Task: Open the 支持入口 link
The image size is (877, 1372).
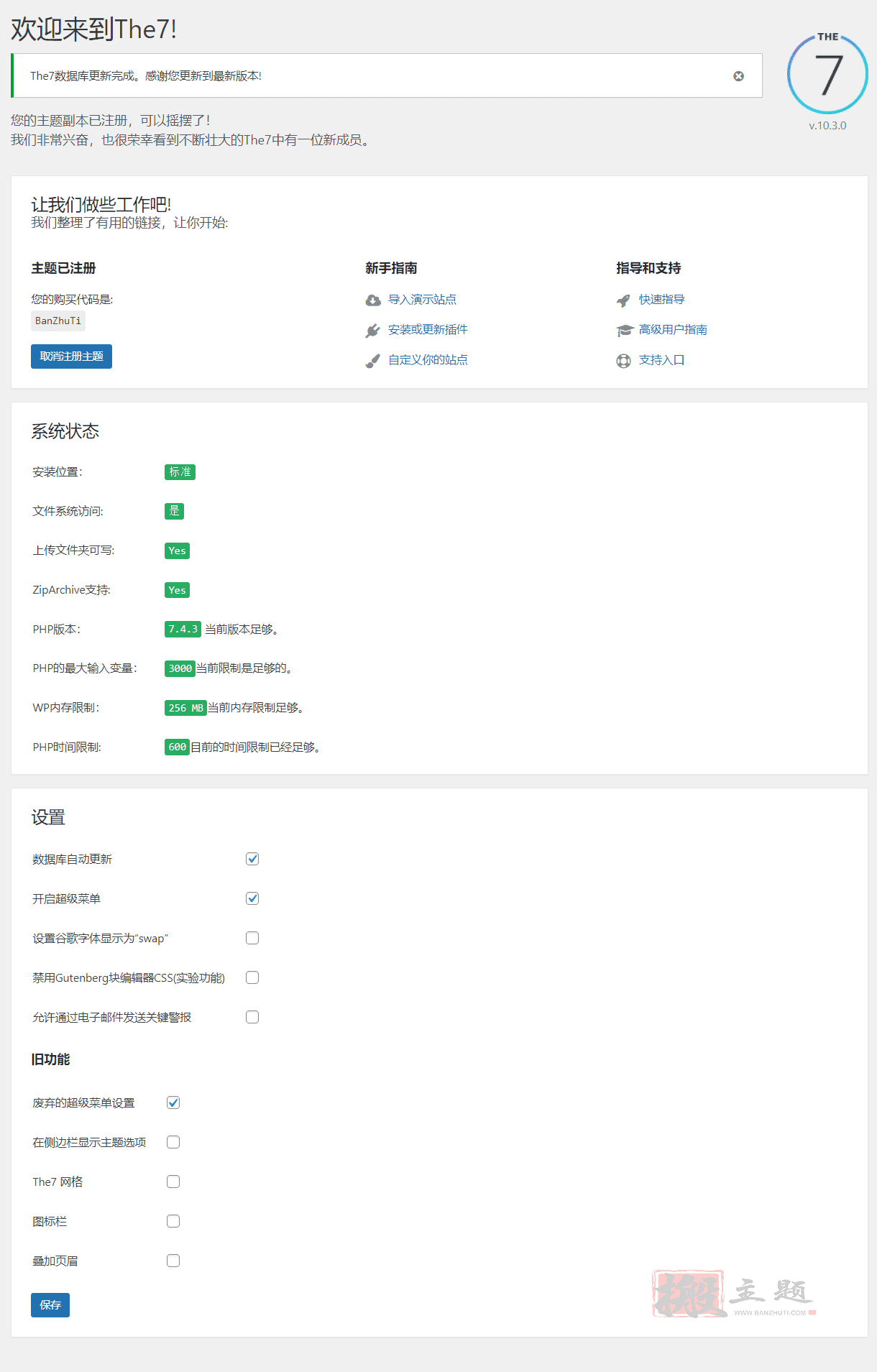Action: [x=661, y=360]
